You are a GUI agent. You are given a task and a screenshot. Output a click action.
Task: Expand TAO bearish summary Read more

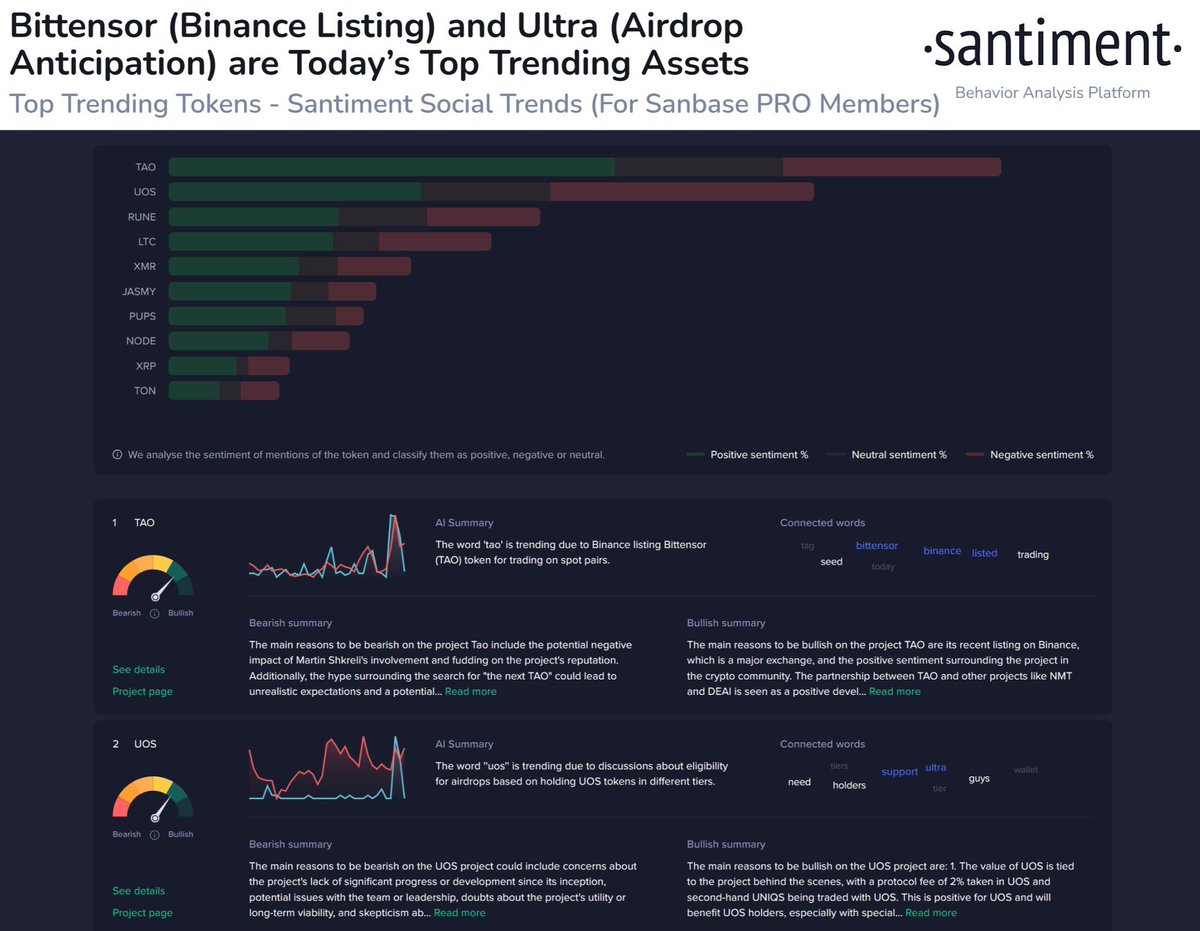(470, 692)
